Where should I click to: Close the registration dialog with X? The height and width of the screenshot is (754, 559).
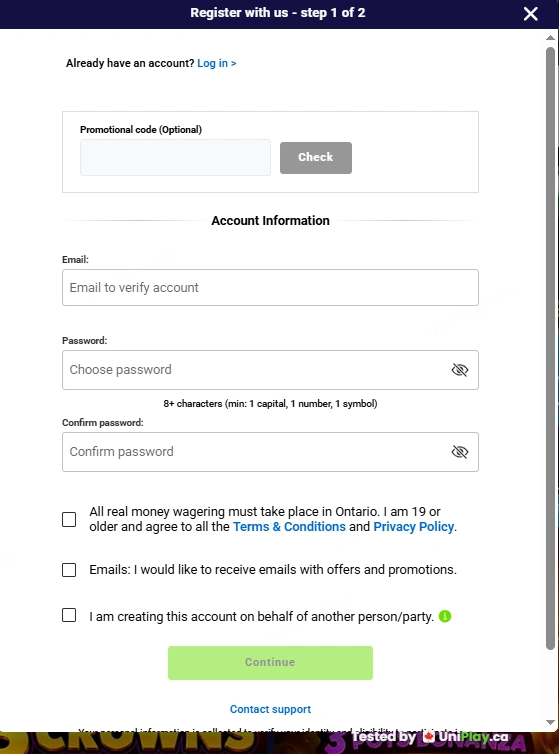pos(531,13)
